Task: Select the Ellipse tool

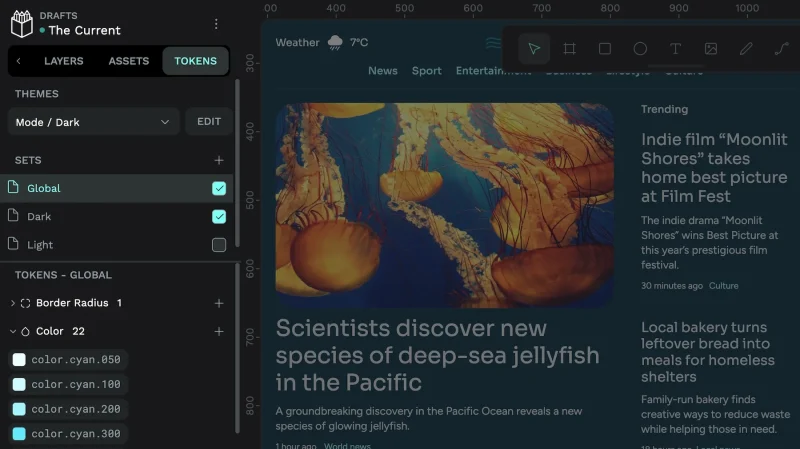Action: (640, 48)
